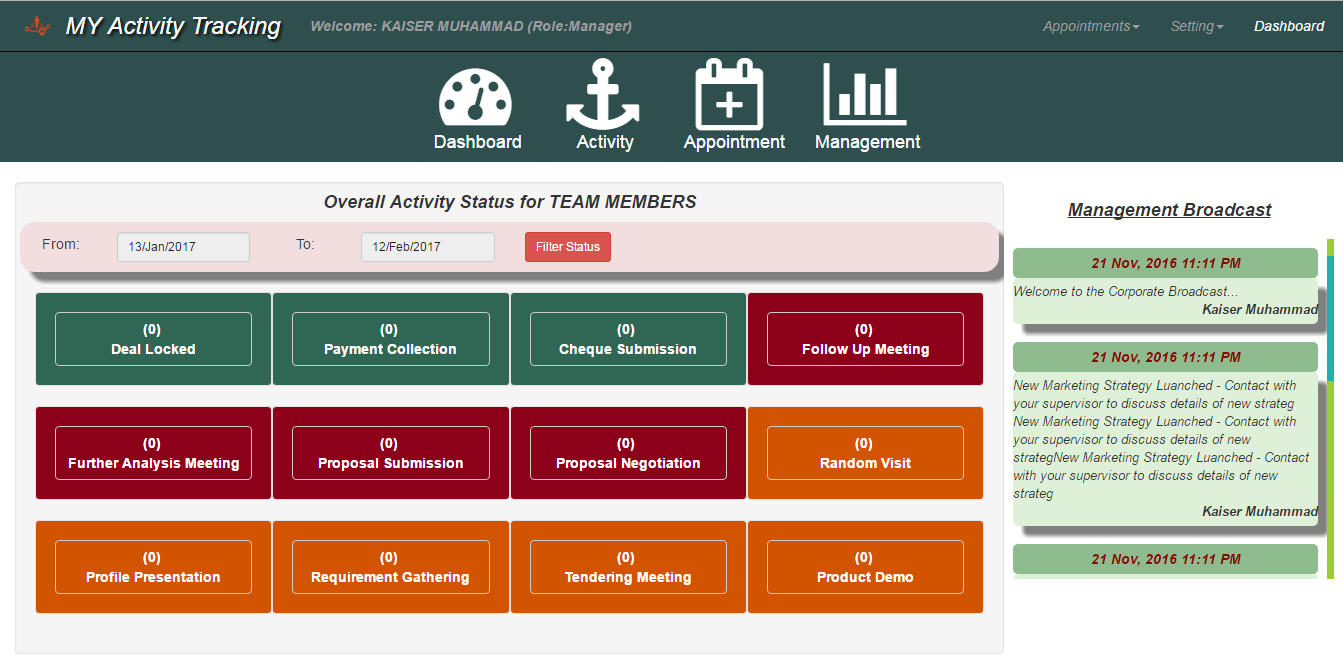The height and width of the screenshot is (663, 1343).
Task: Select the Random Visit tile
Action: point(865,453)
